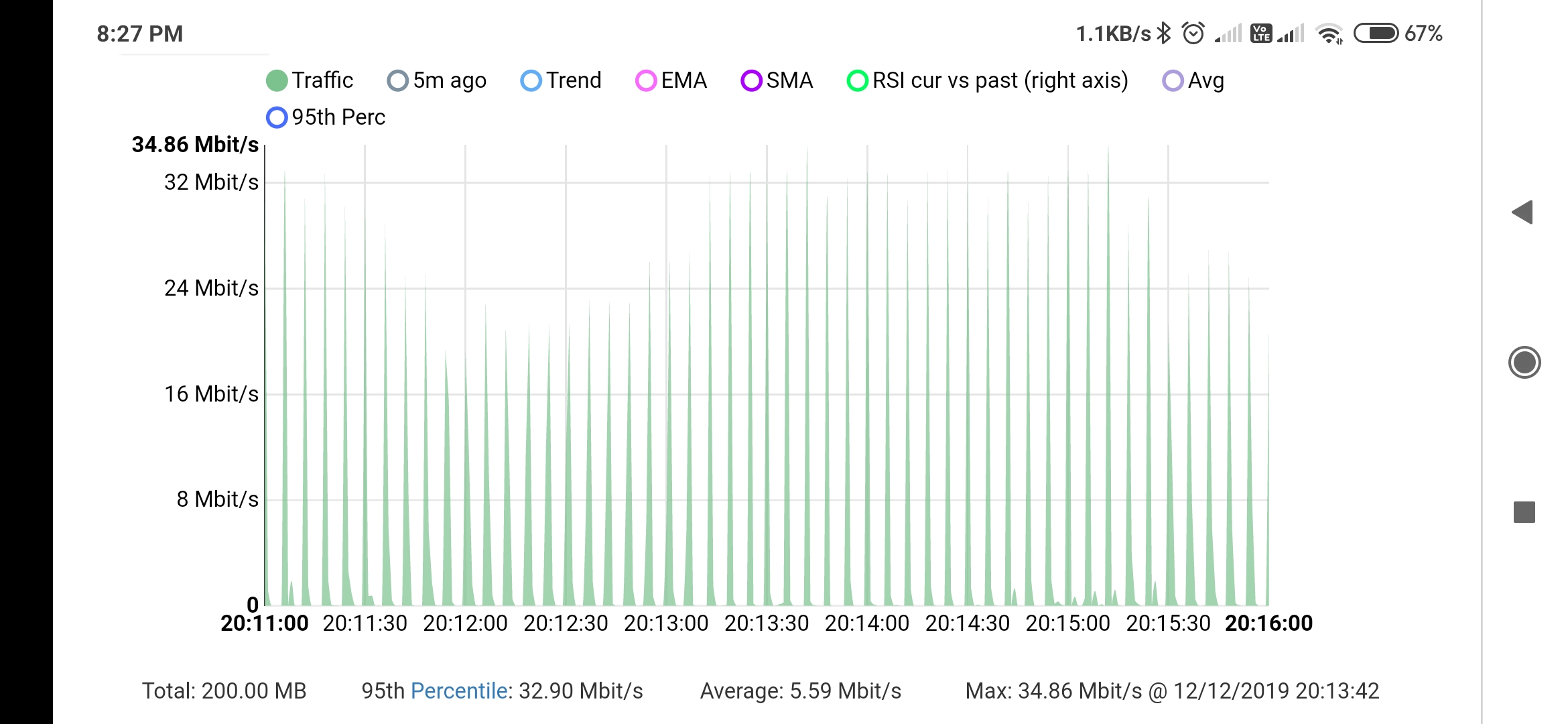
Task: Tap the alarm clock status icon
Action: (x=1193, y=33)
